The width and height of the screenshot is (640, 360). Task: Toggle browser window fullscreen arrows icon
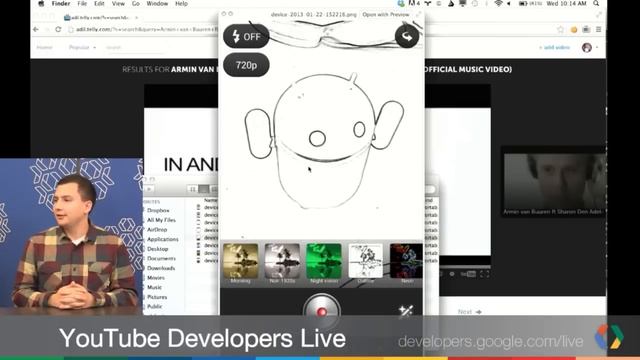pyautogui.click(x=599, y=15)
